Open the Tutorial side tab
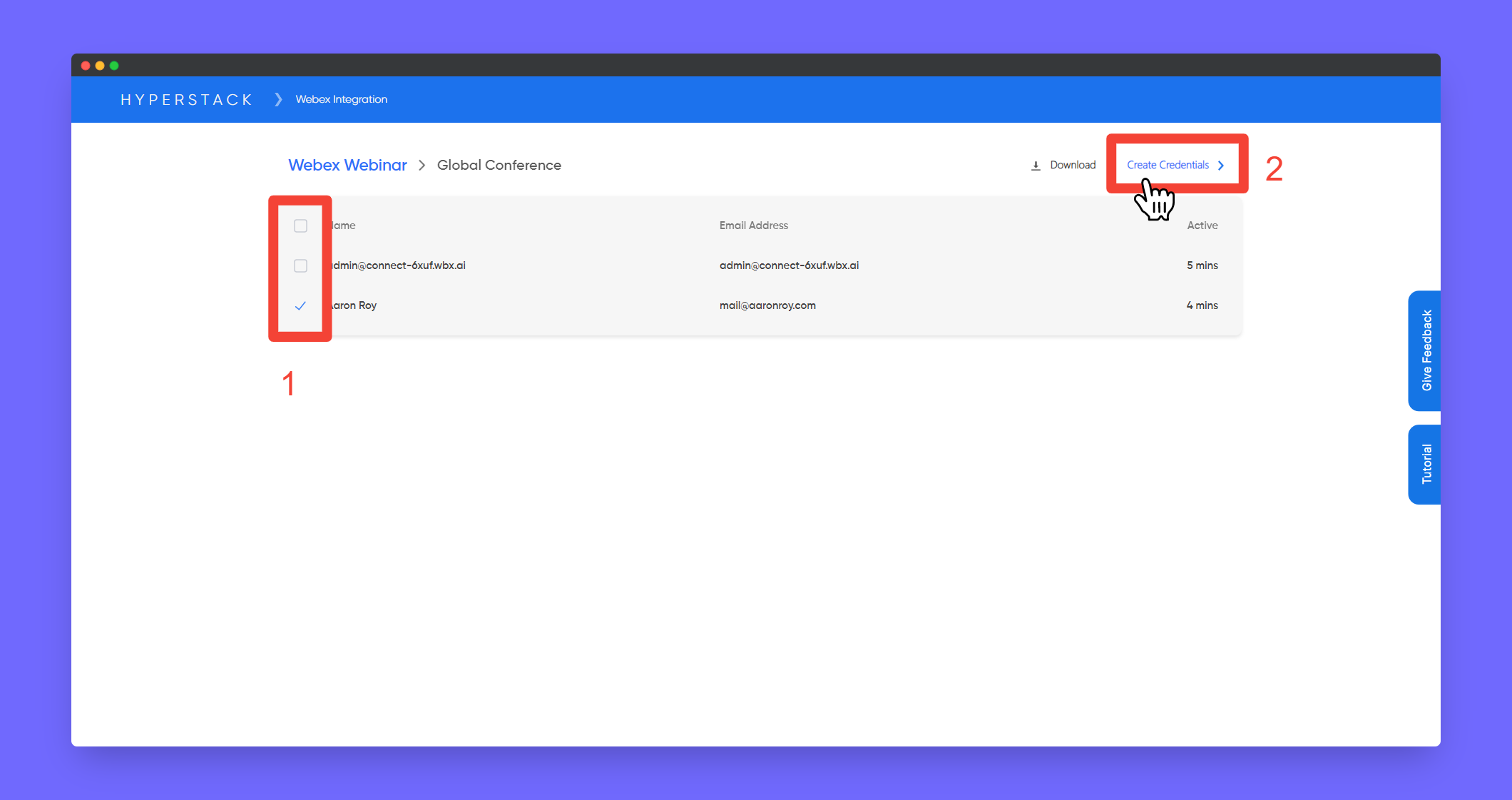The image size is (1512, 800). click(x=1426, y=464)
